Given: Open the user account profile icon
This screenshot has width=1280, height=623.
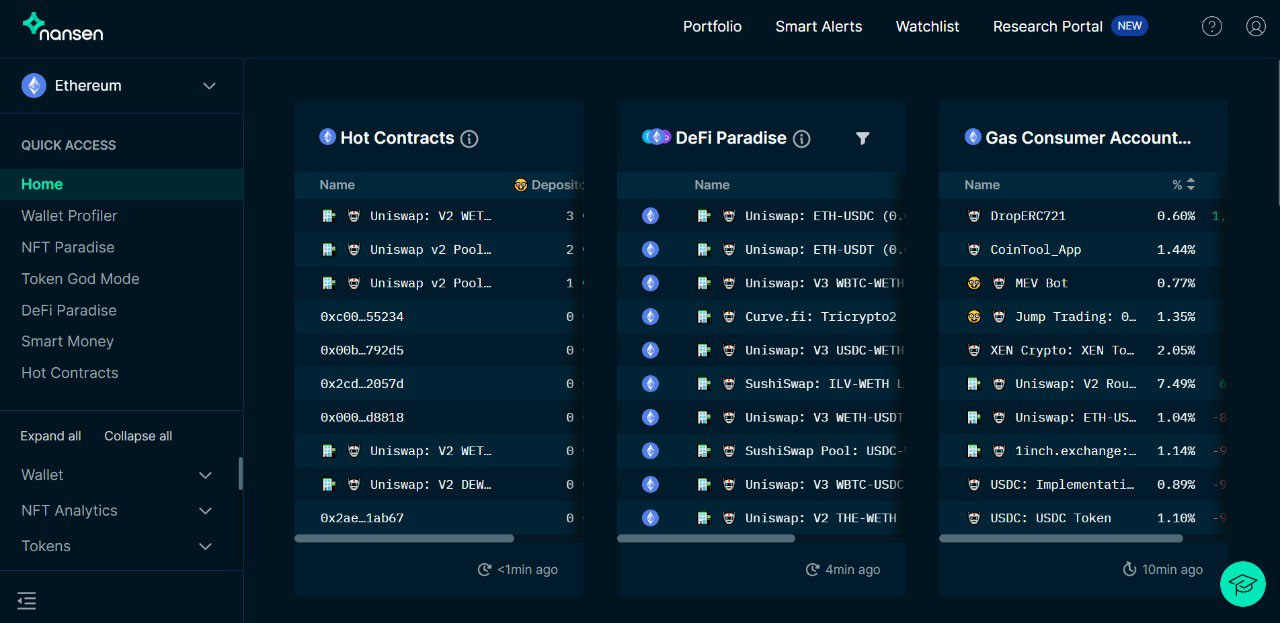Looking at the screenshot, I should pyautogui.click(x=1256, y=27).
